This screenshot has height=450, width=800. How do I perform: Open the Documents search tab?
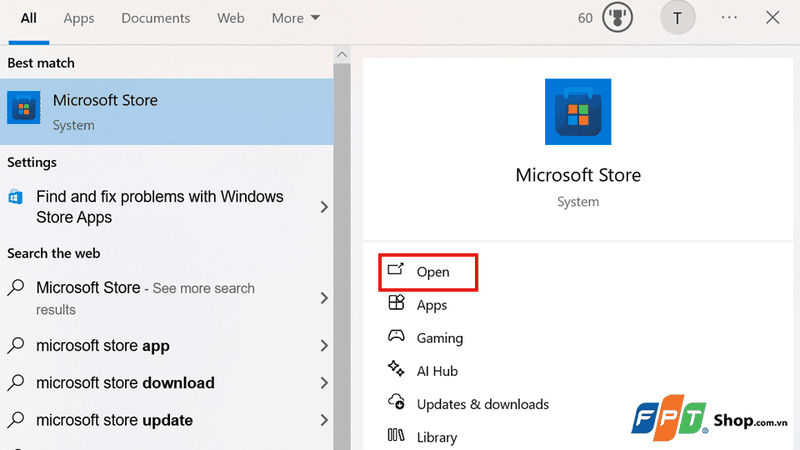click(156, 18)
